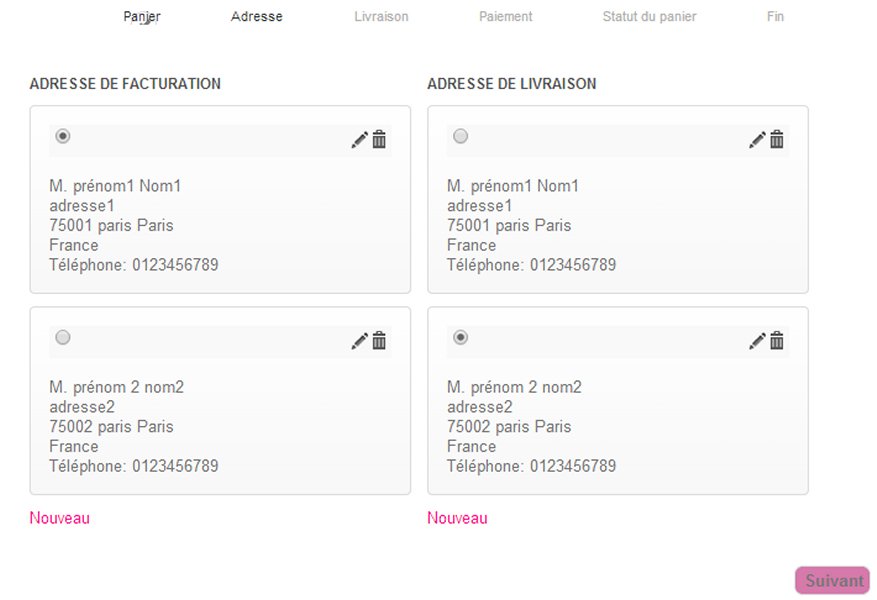Add a Nouveau billing address
Viewport: 877px width, 600px height.
(59, 518)
